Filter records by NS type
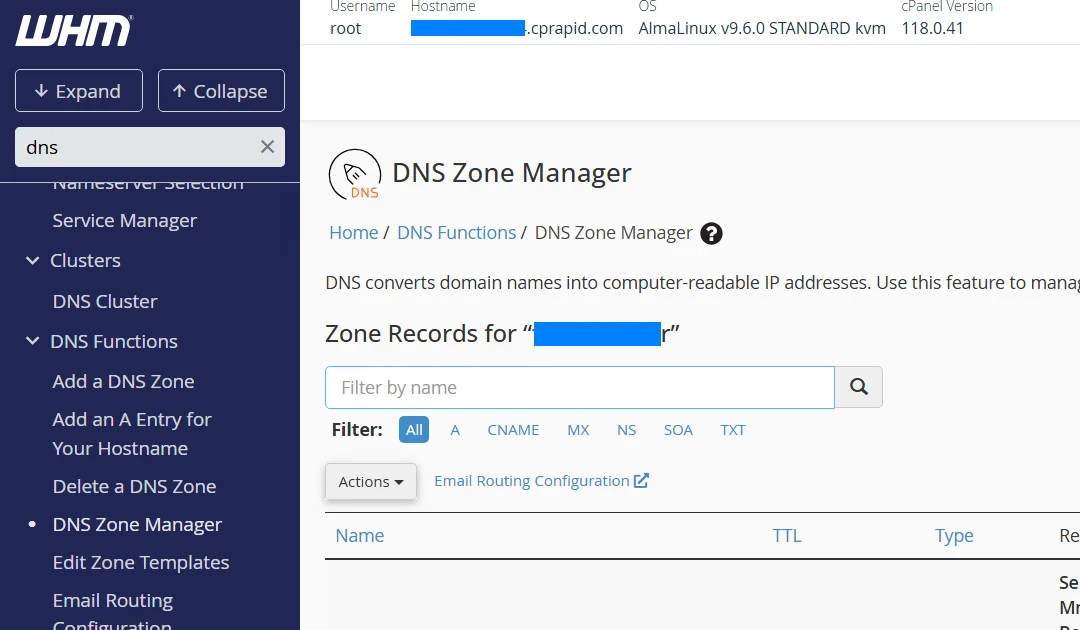 626,430
